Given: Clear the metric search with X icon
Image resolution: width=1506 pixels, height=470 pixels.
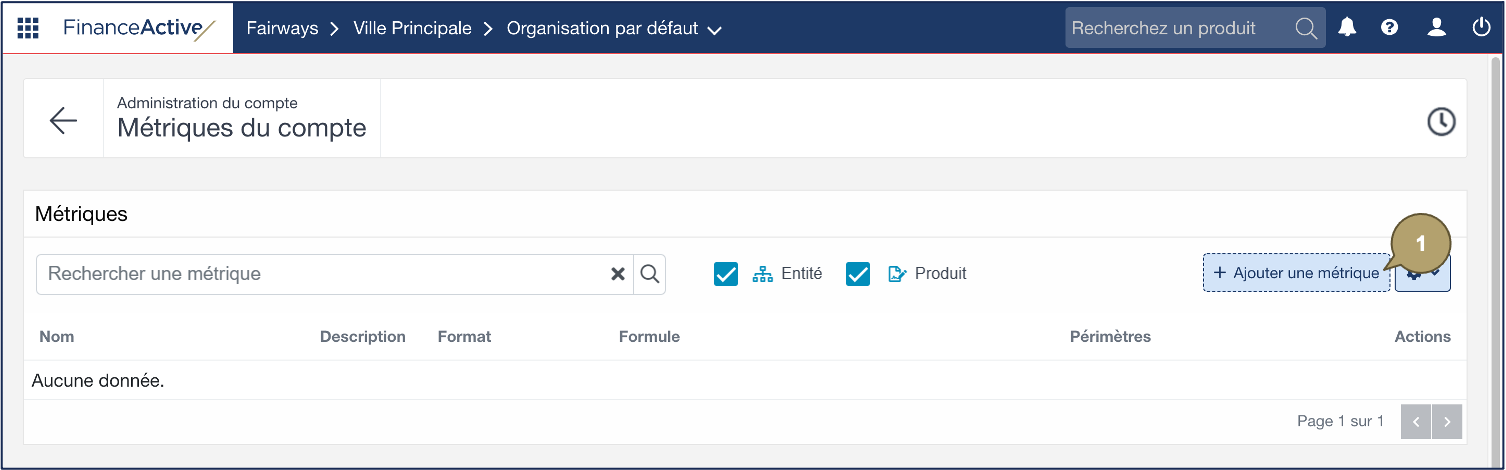Looking at the screenshot, I should click(x=618, y=274).
